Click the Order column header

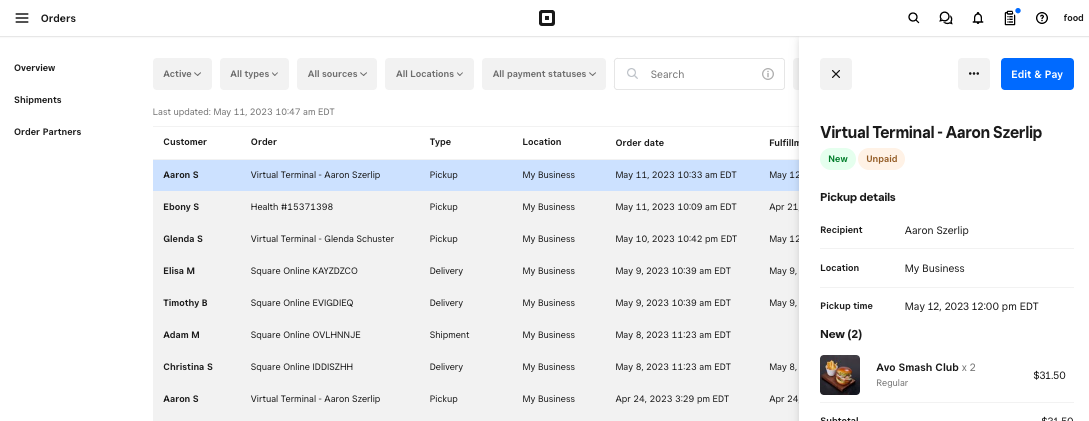tap(264, 142)
